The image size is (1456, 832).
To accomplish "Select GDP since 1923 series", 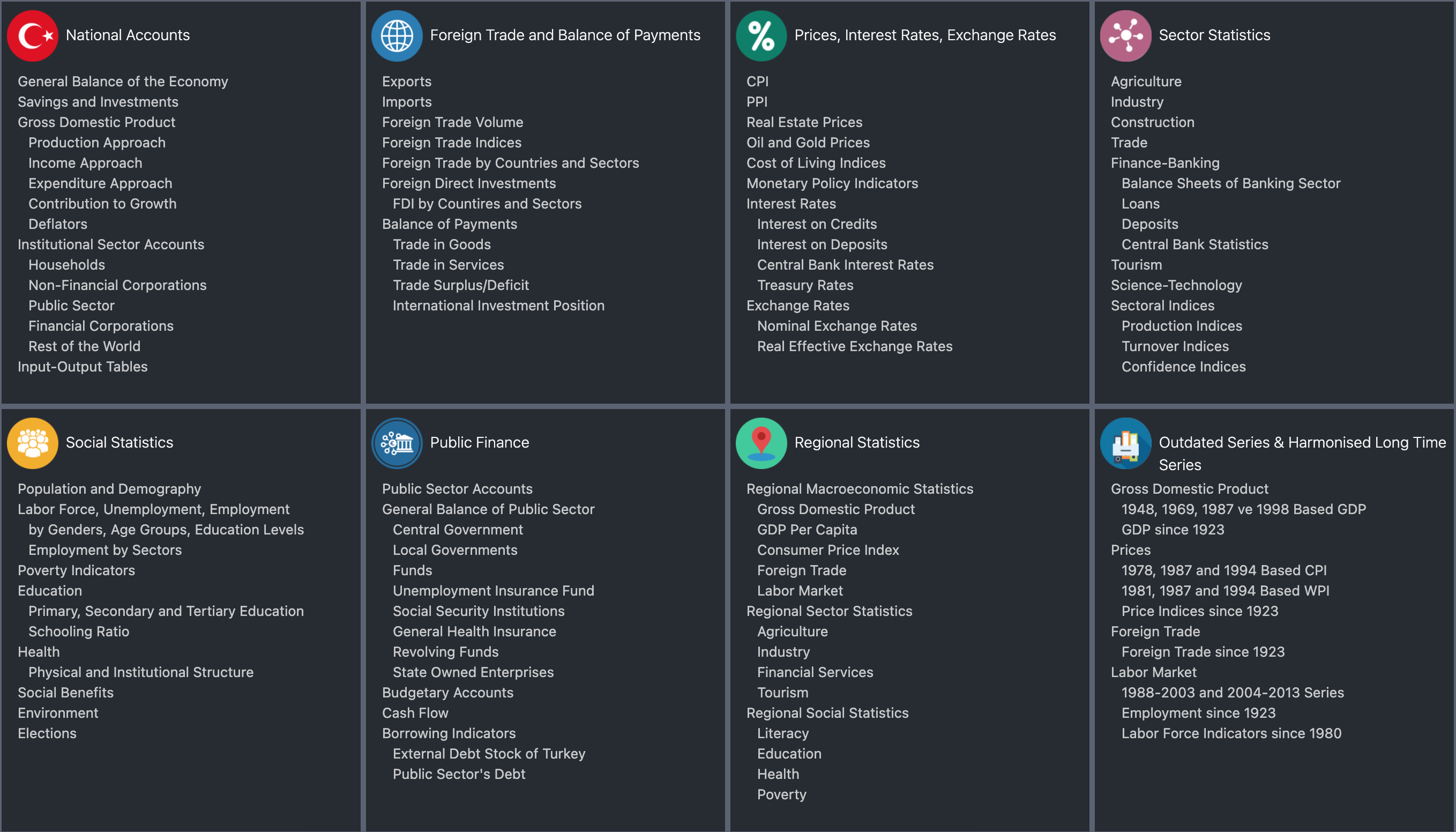I will pyautogui.click(x=1172, y=530).
